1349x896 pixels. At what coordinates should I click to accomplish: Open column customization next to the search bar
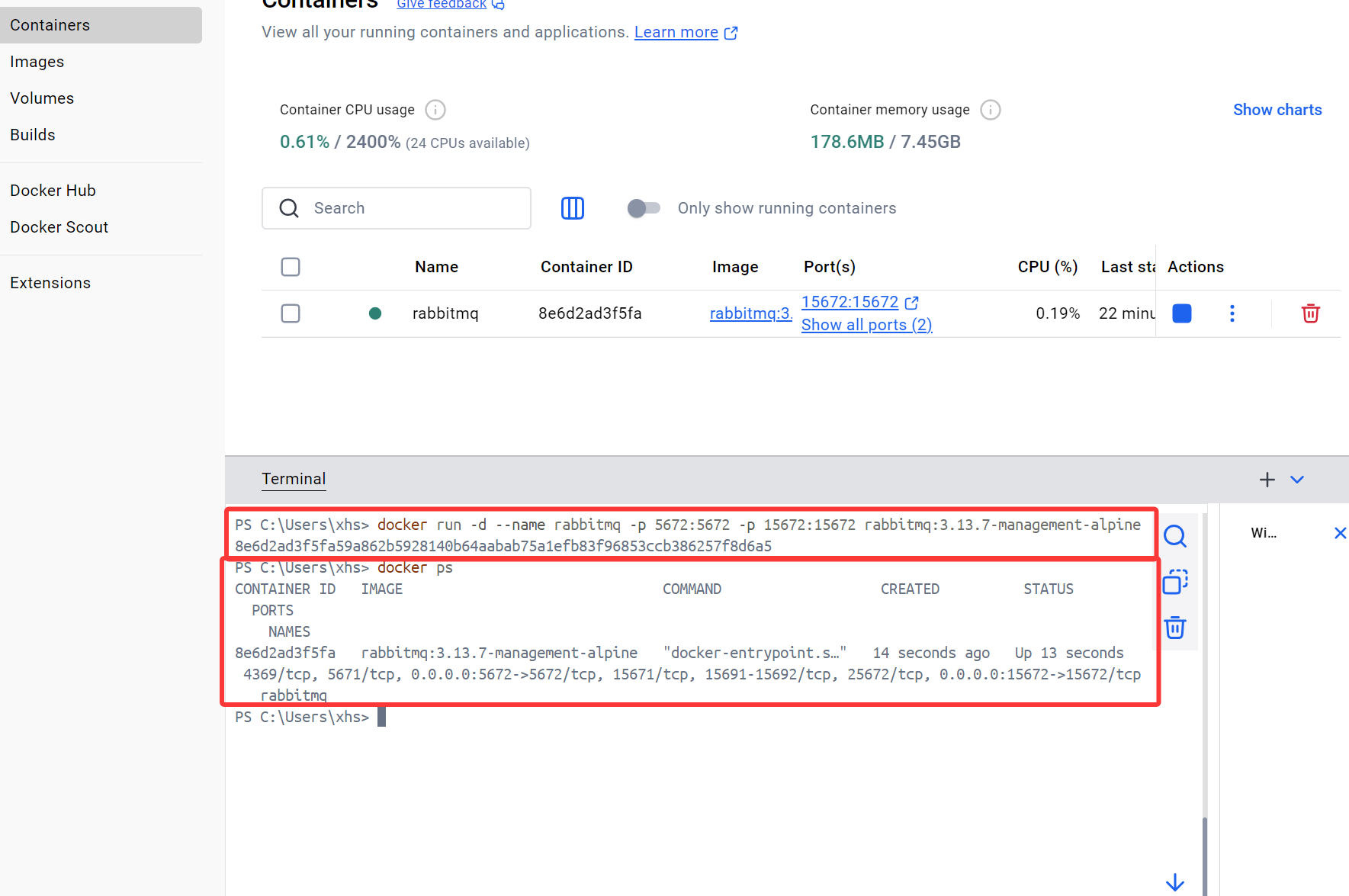coord(573,207)
